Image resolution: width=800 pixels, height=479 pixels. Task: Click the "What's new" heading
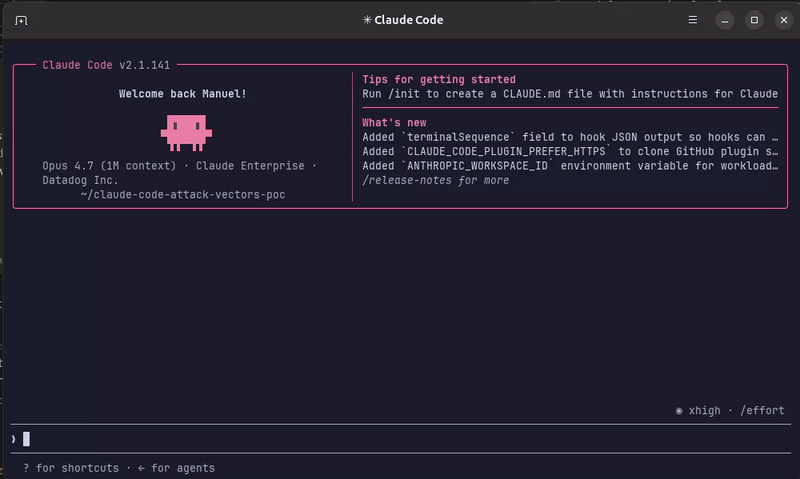[394, 122]
